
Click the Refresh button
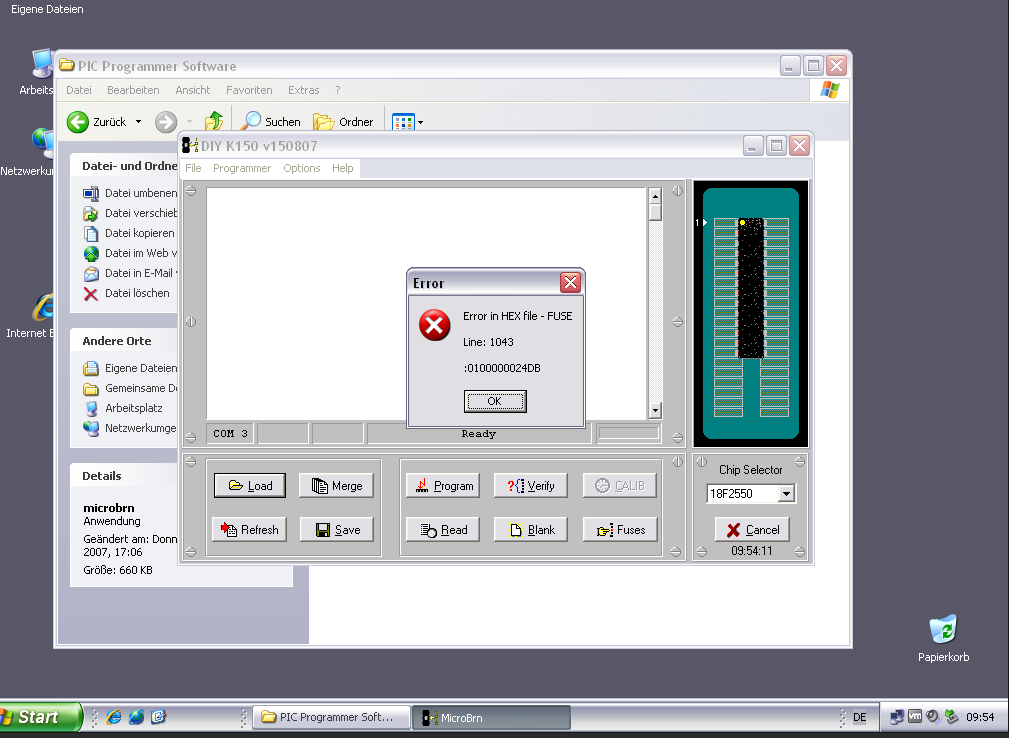pyautogui.click(x=250, y=530)
